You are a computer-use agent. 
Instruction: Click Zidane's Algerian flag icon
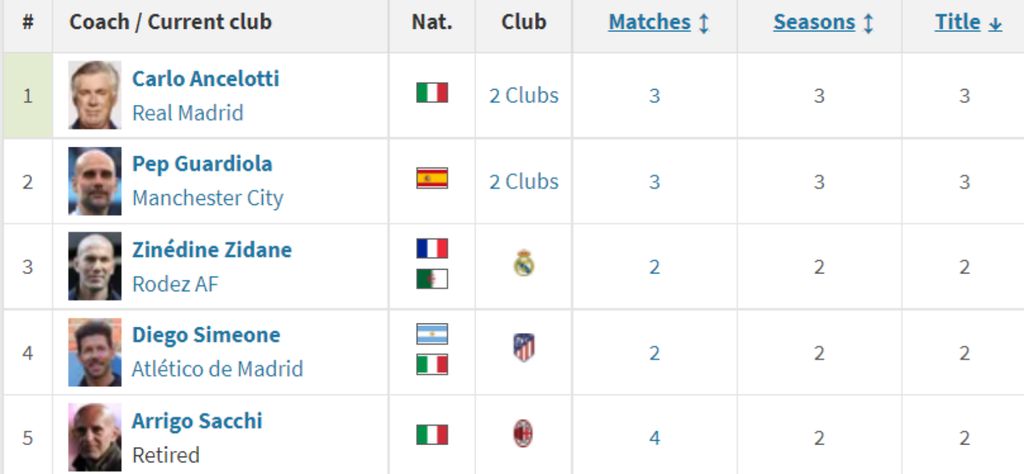[x=432, y=279]
